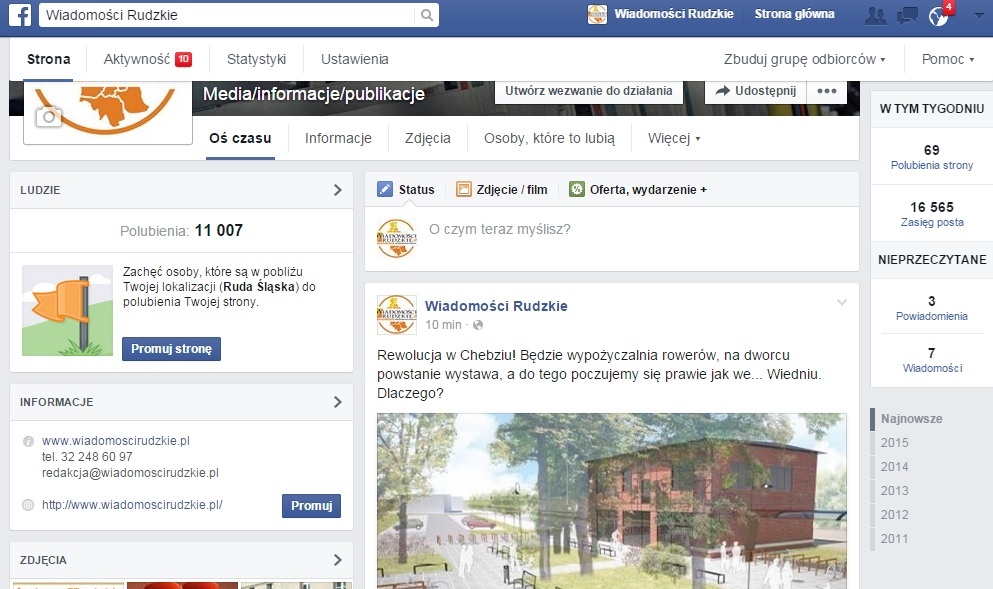This screenshot has height=589, width=993.
Task: Click the tel. 32 248 60 97 text
Action: pos(87,457)
